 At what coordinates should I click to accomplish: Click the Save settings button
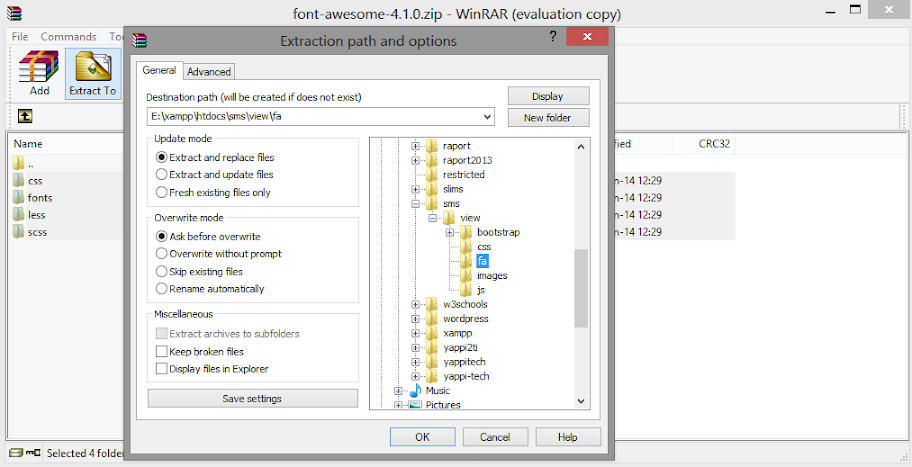coord(252,398)
